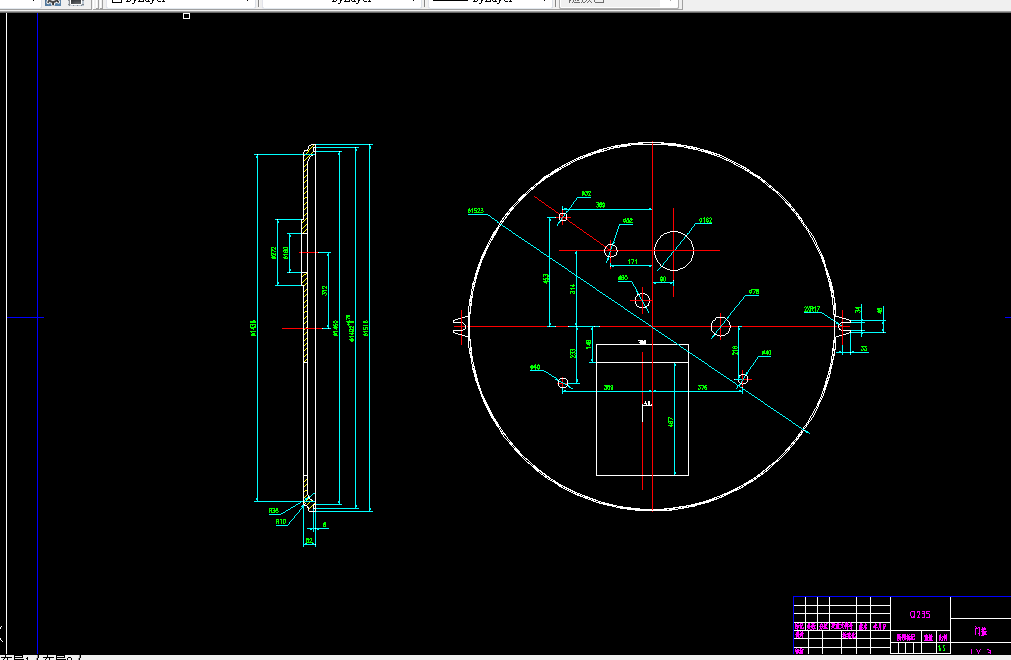Click the small white grip square near the top
Image resolution: width=1011 pixels, height=660 pixels.
tap(186, 15)
